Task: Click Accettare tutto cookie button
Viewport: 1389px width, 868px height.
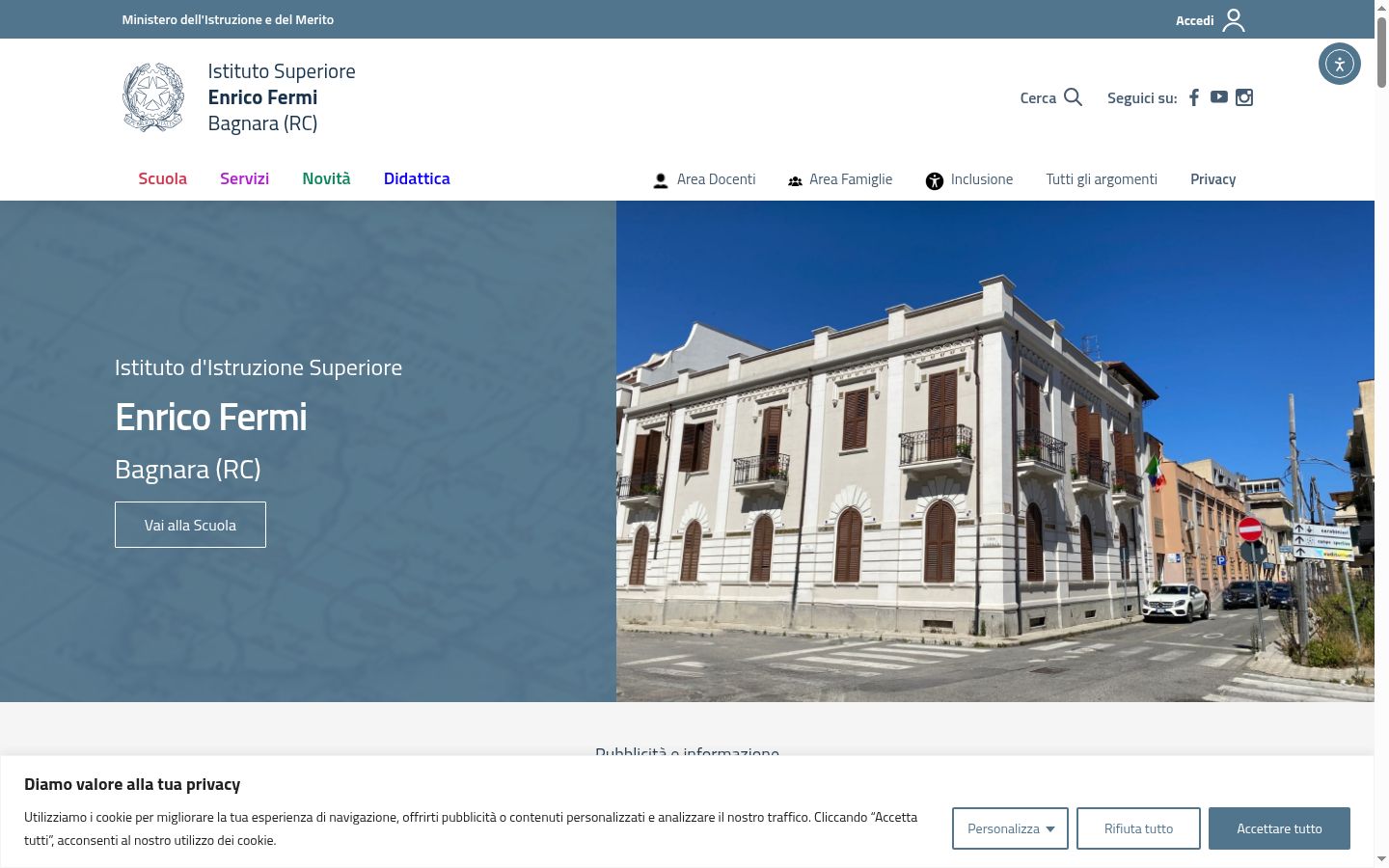Action: click(1279, 828)
